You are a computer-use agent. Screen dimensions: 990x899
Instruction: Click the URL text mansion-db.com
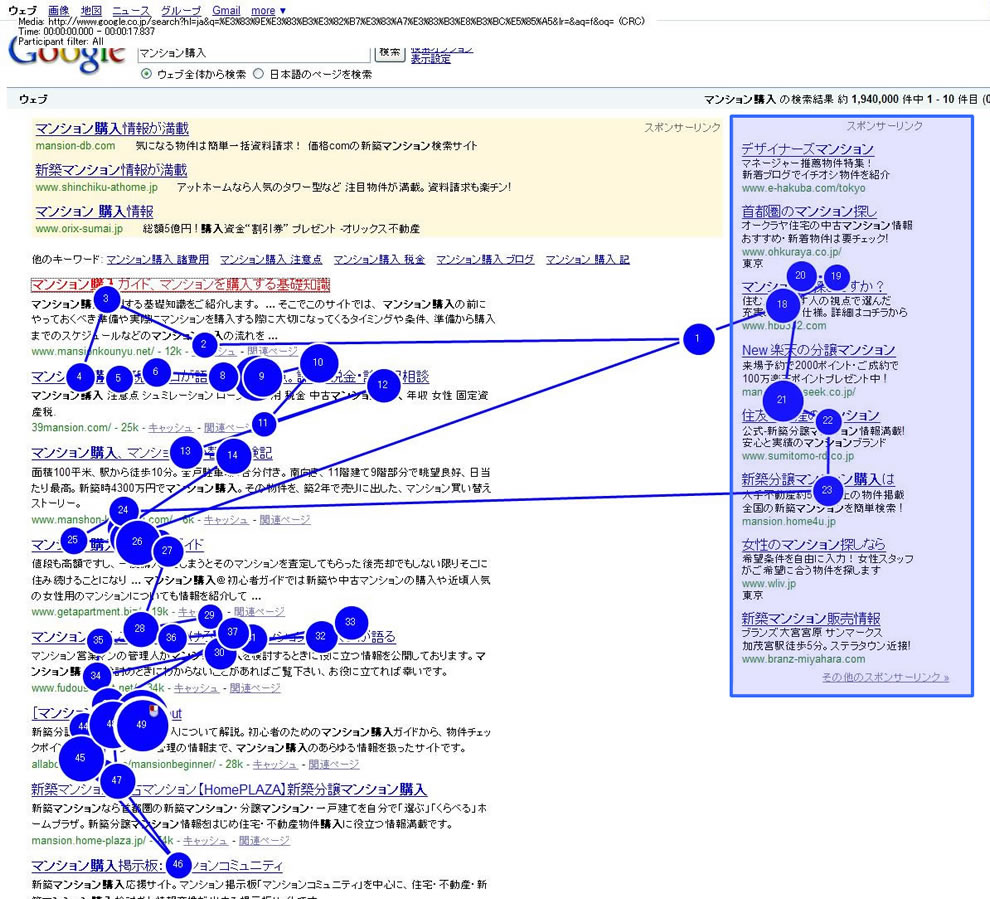click(75, 146)
